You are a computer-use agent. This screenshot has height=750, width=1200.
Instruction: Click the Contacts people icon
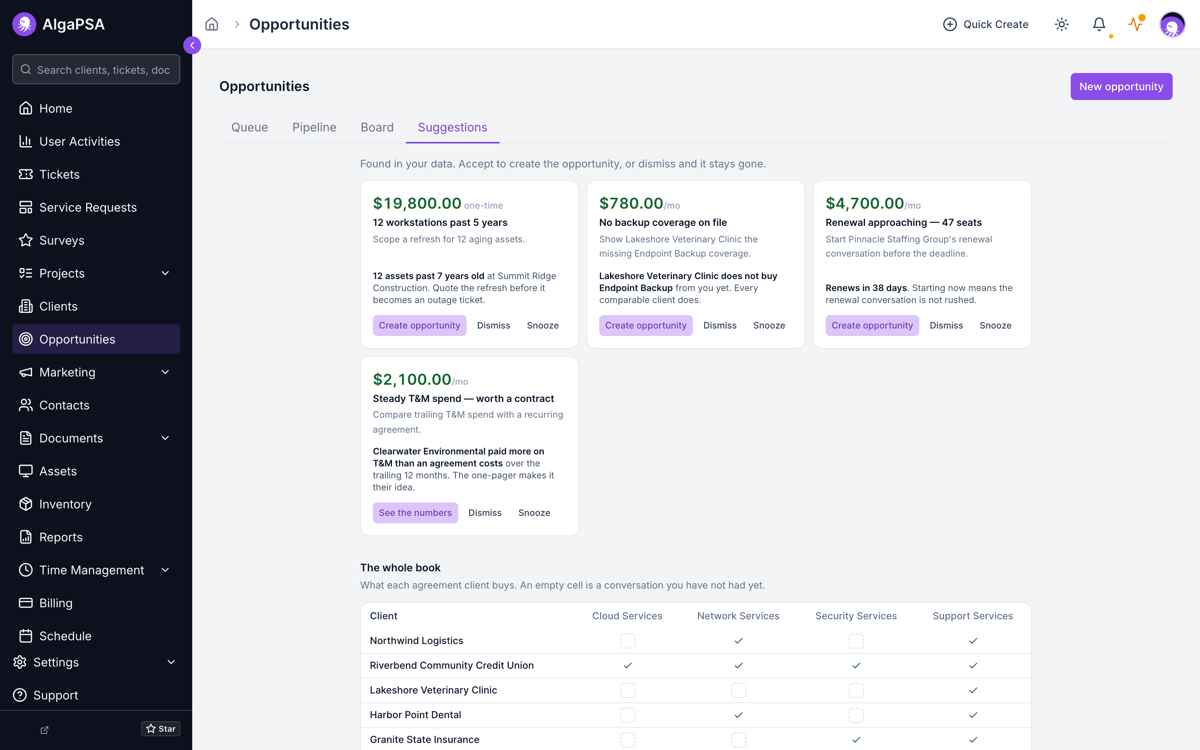pyautogui.click(x=26, y=405)
